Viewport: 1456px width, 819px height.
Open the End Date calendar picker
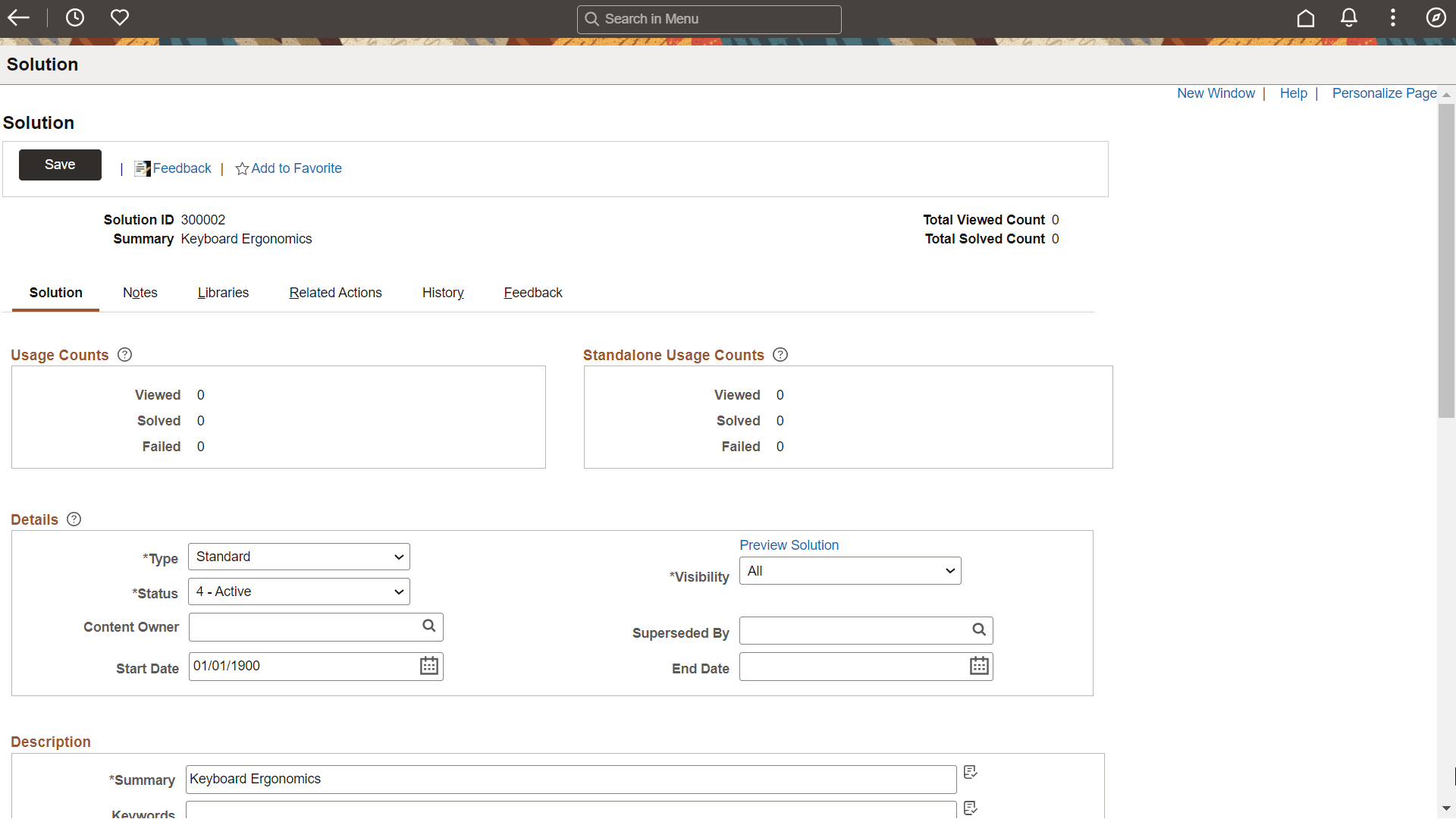click(x=979, y=666)
